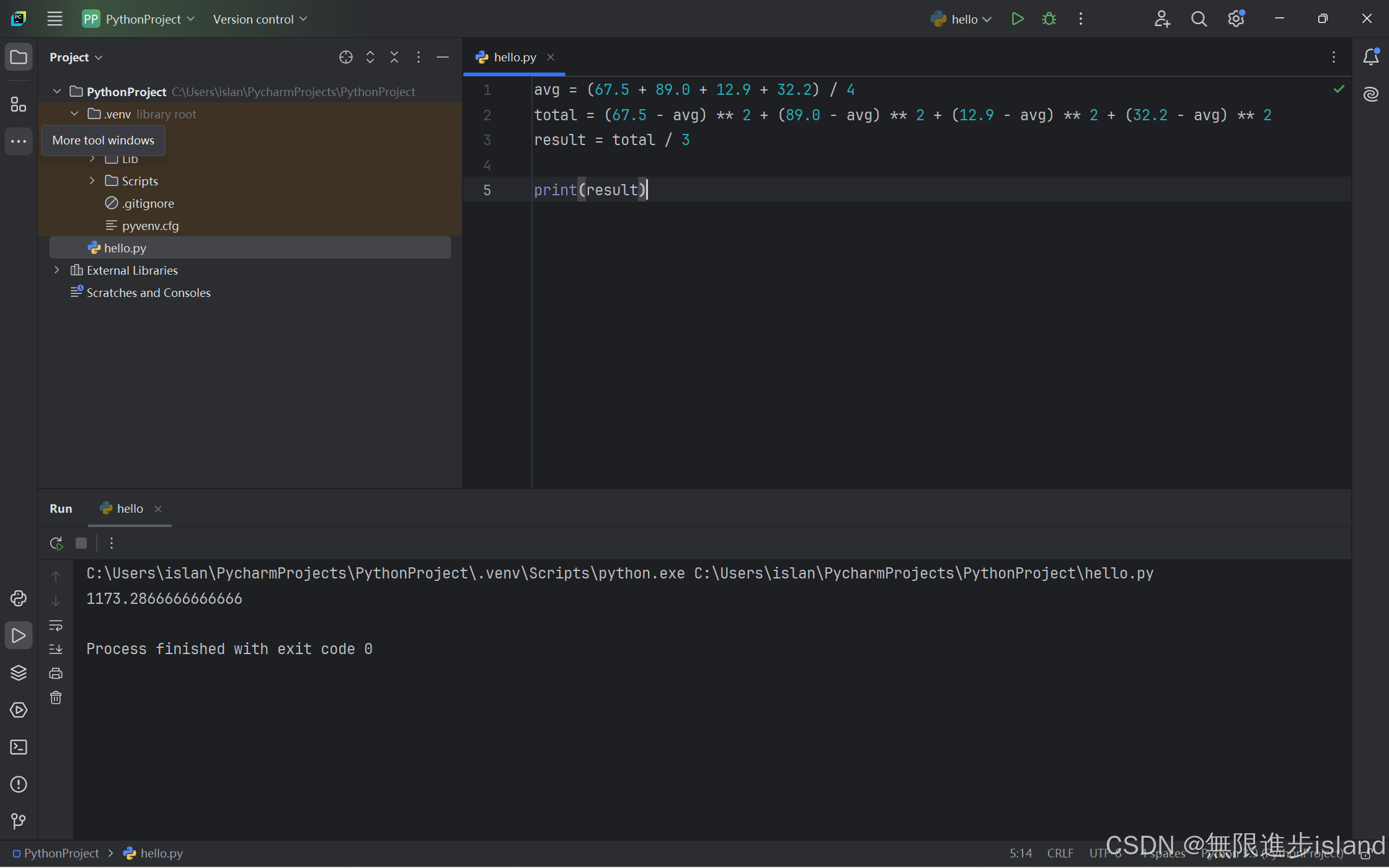The height and width of the screenshot is (868, 1389).
Task: Toggle the Project tool window folder button
Action: pyautogui.click(x=19, y=57)
